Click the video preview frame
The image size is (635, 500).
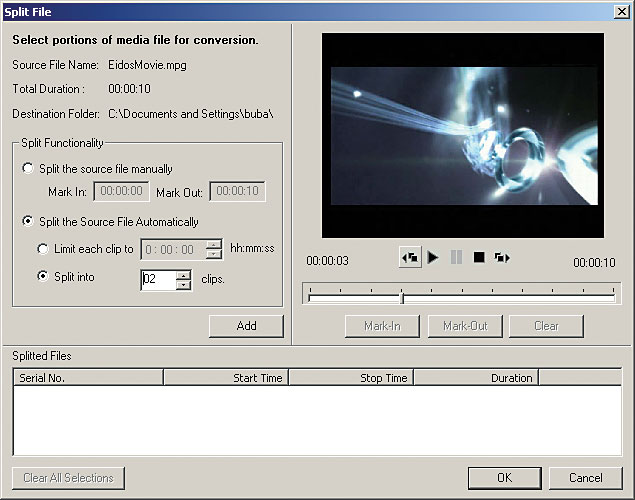pos(463,135)
